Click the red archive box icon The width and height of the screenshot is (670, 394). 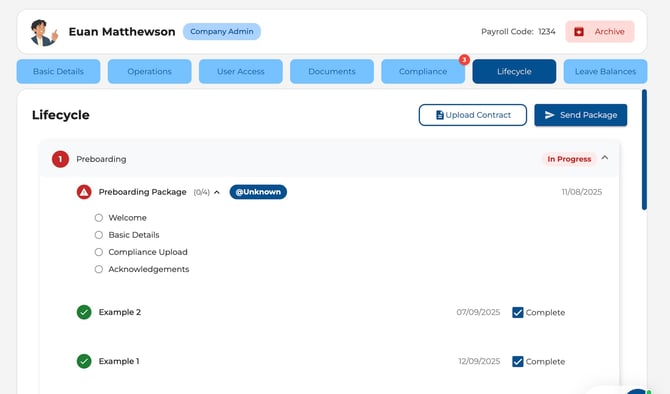[x=579, y=32]
